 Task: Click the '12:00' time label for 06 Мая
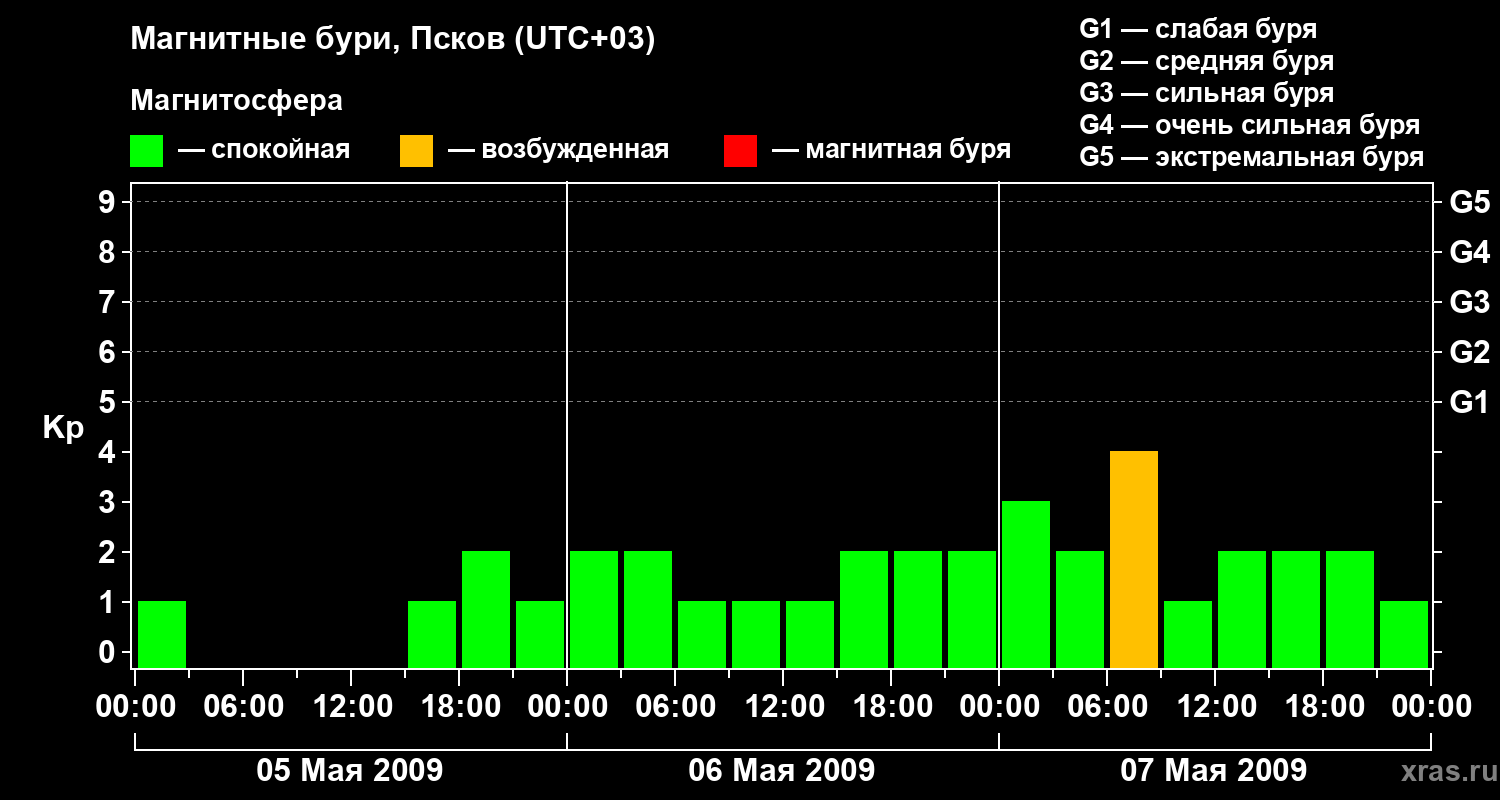(783, 707)
